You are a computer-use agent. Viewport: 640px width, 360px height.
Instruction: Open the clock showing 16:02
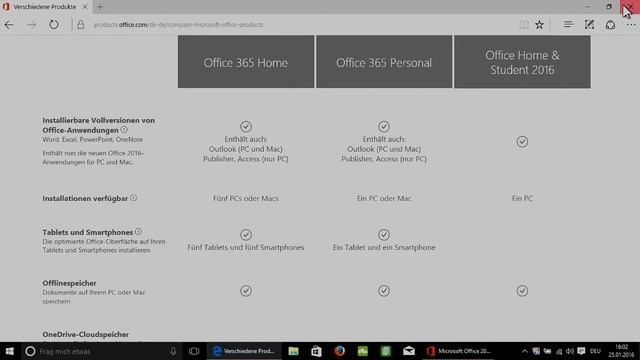622,351
